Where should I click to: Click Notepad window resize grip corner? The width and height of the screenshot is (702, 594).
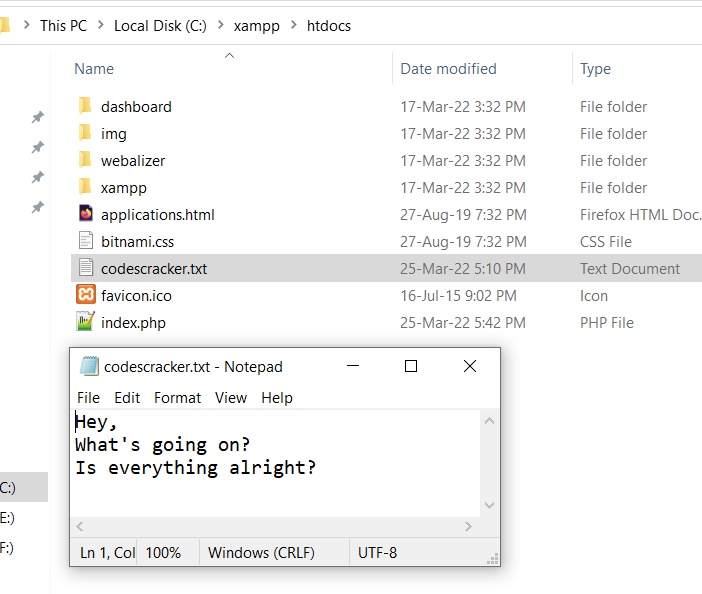[493, 559]
